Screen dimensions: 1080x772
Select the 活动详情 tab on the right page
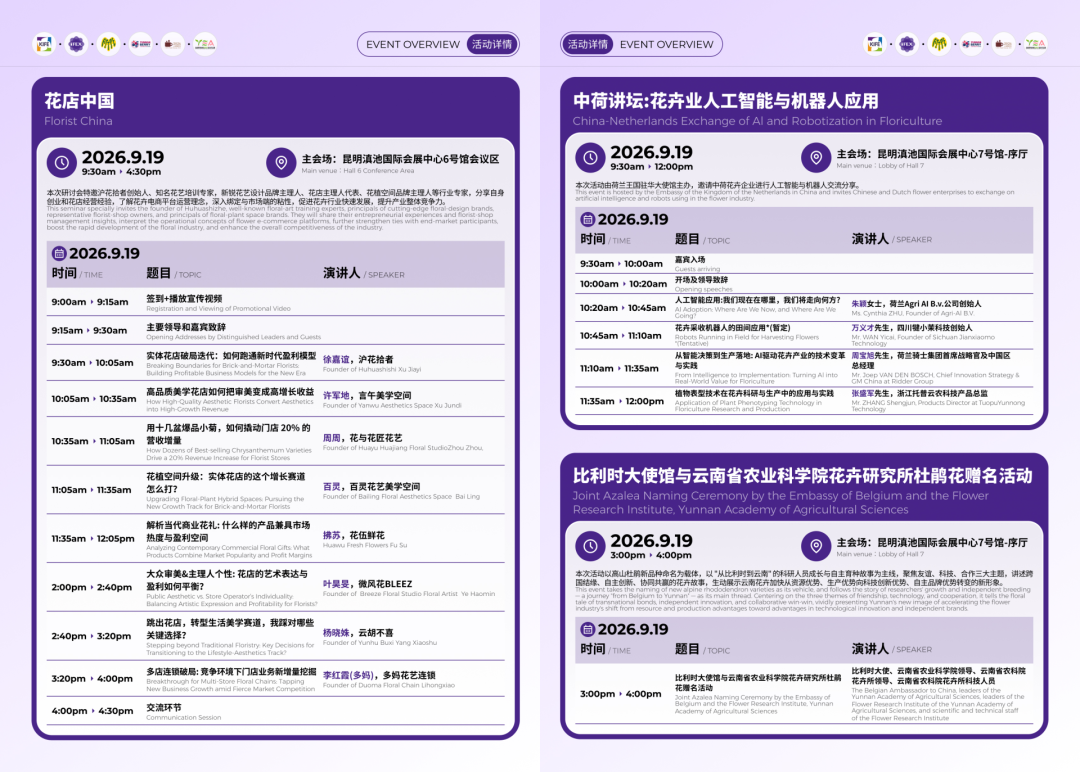(x=588, y=44)
